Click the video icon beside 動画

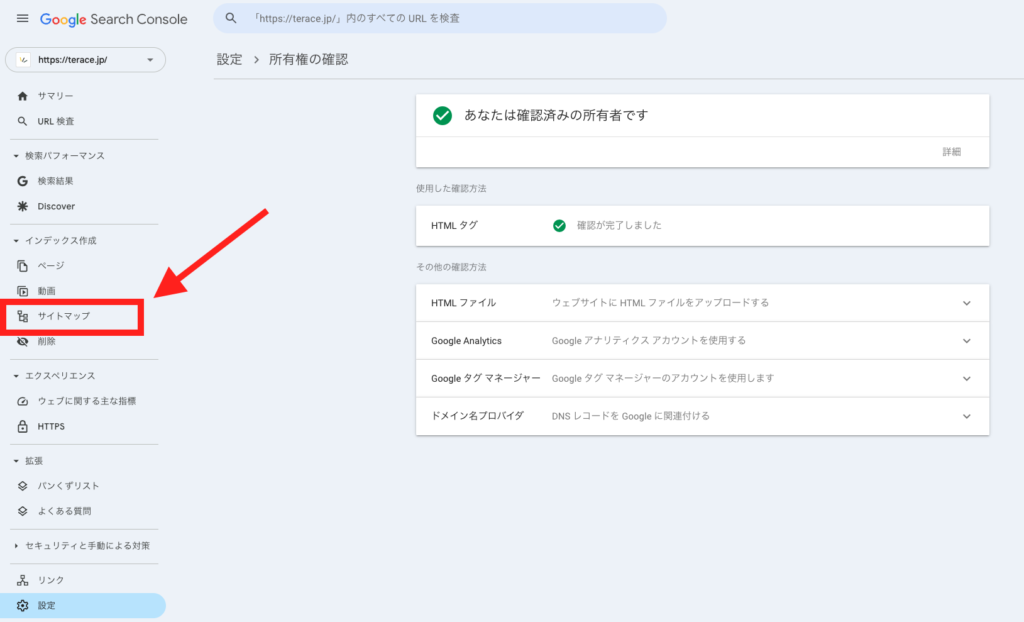click(23, 291)
